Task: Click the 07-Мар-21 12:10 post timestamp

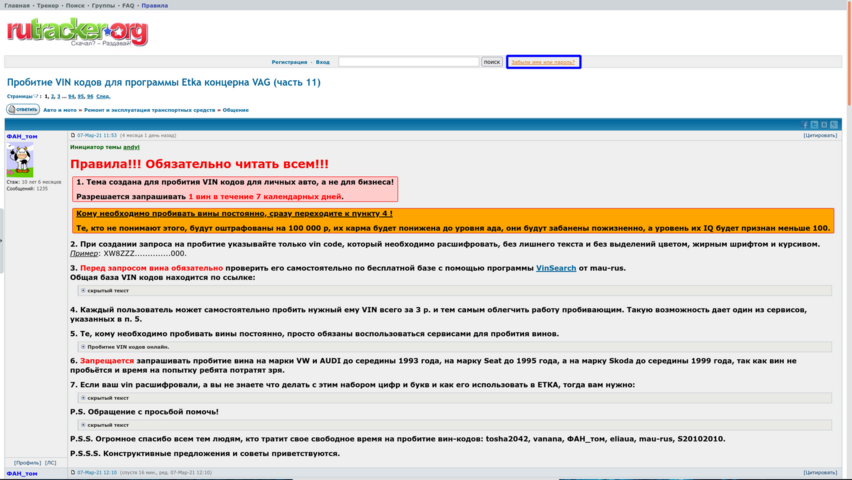Action: pos(97,472)
